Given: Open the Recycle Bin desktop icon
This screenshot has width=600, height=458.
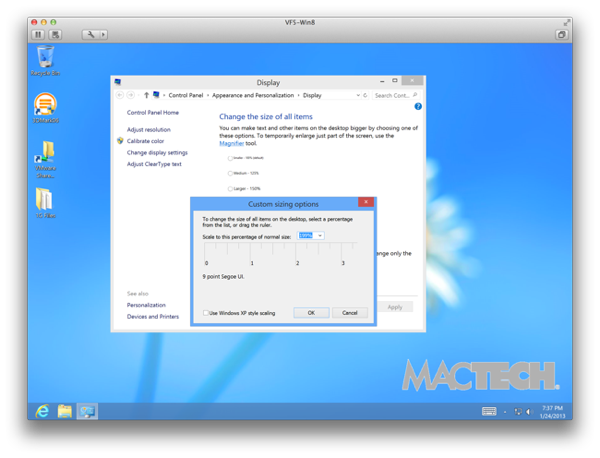Looking at the screenshot, I should [45, 60].
